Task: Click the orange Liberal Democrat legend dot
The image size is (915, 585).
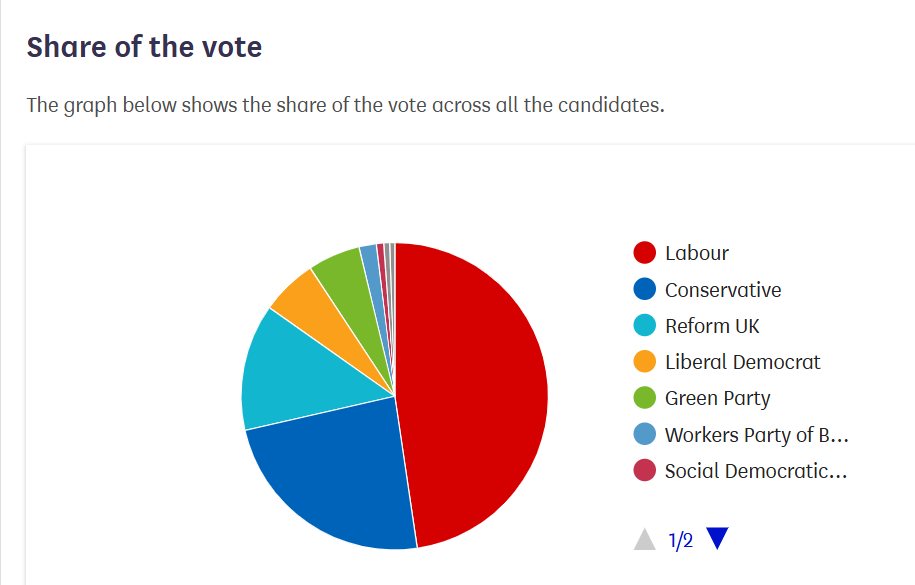Action: (x=645, y=362)
